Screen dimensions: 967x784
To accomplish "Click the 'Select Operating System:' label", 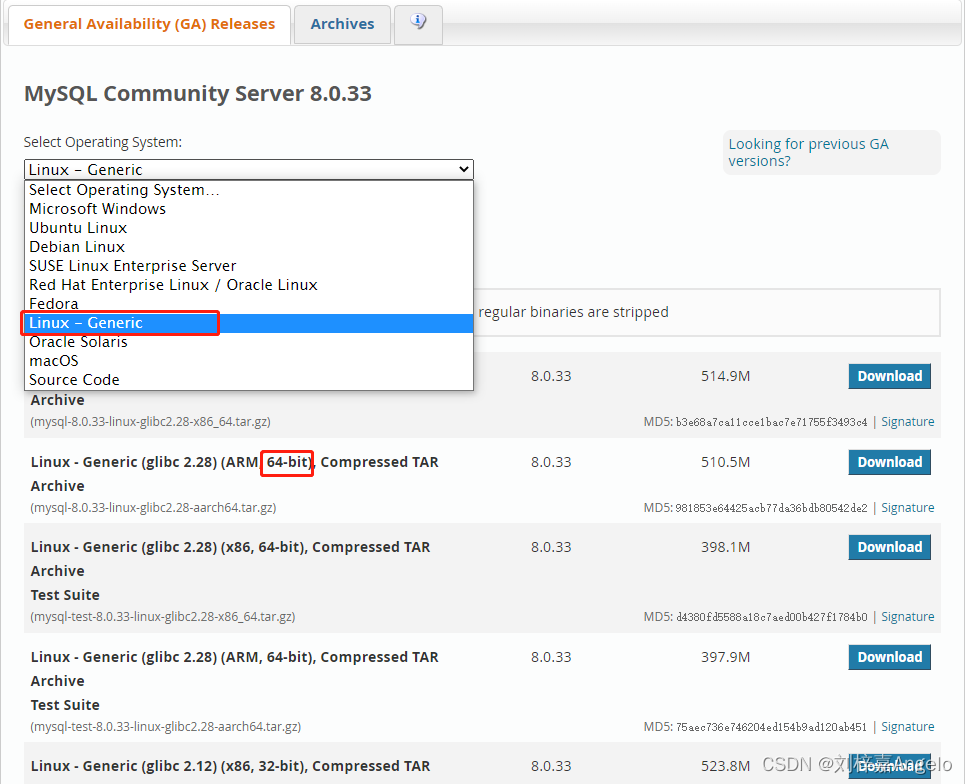I will [x=102, y=142].
